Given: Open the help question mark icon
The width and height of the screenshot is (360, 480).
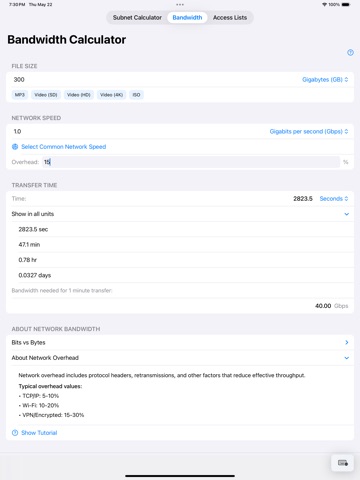Looking at the screenshot, I should click(x=350, y=52).
